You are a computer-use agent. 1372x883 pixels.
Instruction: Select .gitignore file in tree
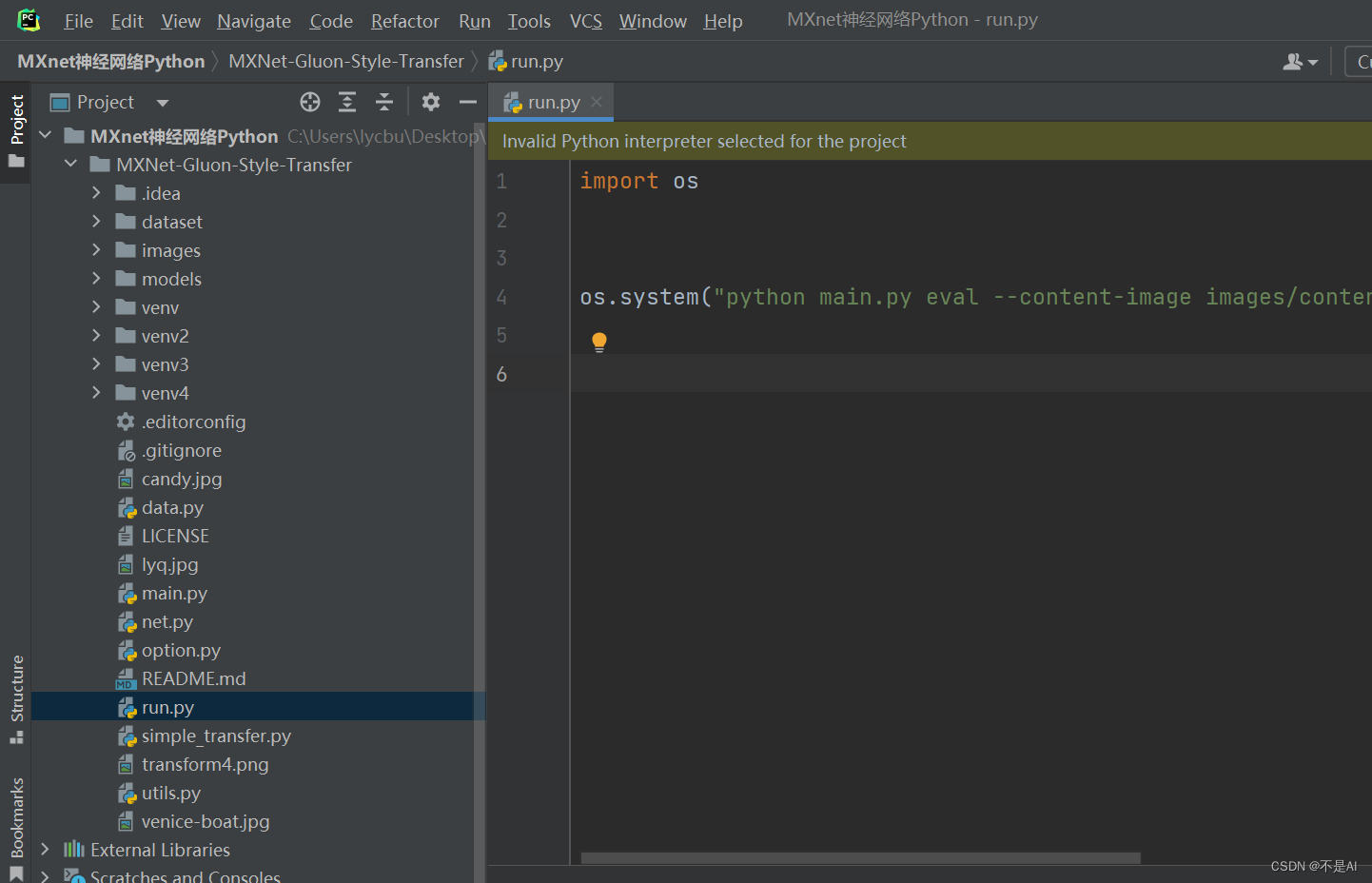[x=182, y=450]
